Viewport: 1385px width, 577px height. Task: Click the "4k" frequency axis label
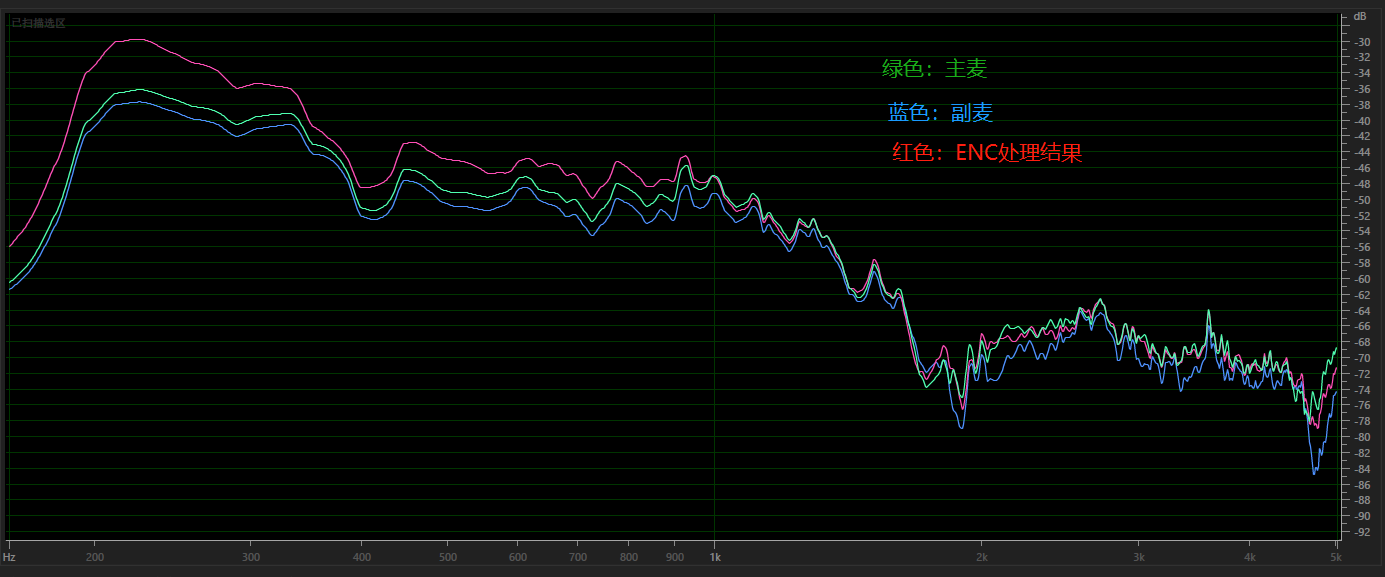click(x=1250, y=557)
